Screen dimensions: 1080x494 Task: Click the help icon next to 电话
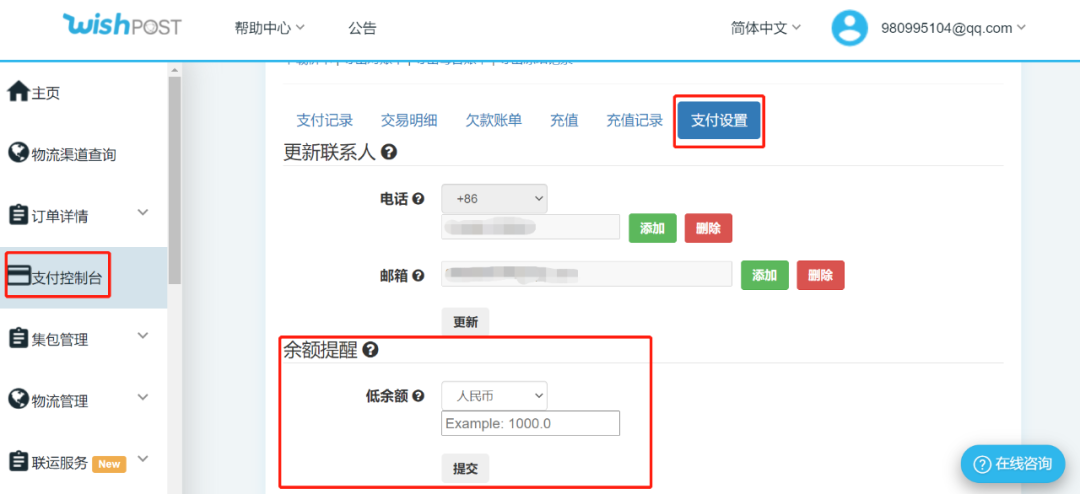point(417,199)
